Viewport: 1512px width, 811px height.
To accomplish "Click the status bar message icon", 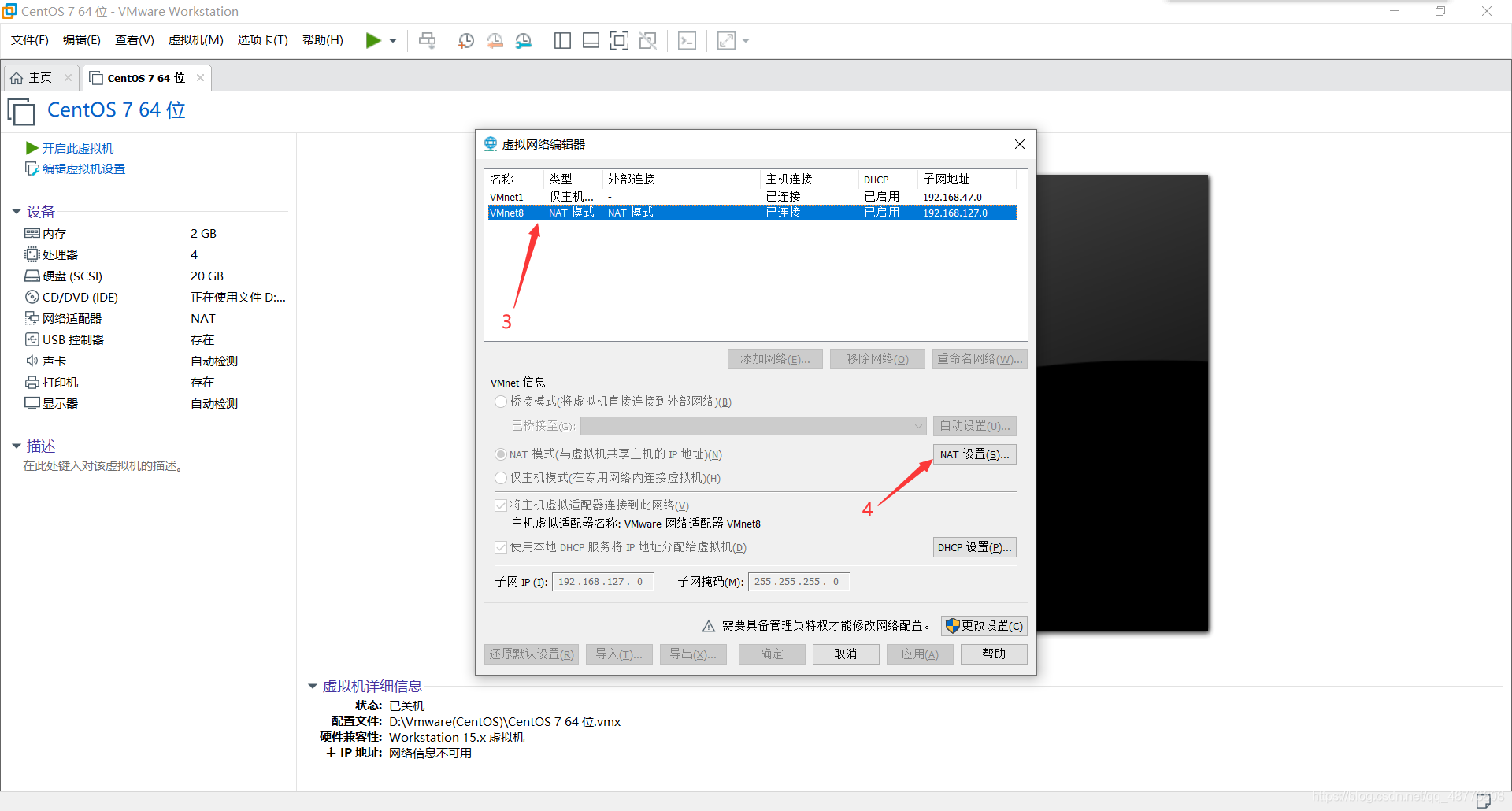I will [1484, 801].
